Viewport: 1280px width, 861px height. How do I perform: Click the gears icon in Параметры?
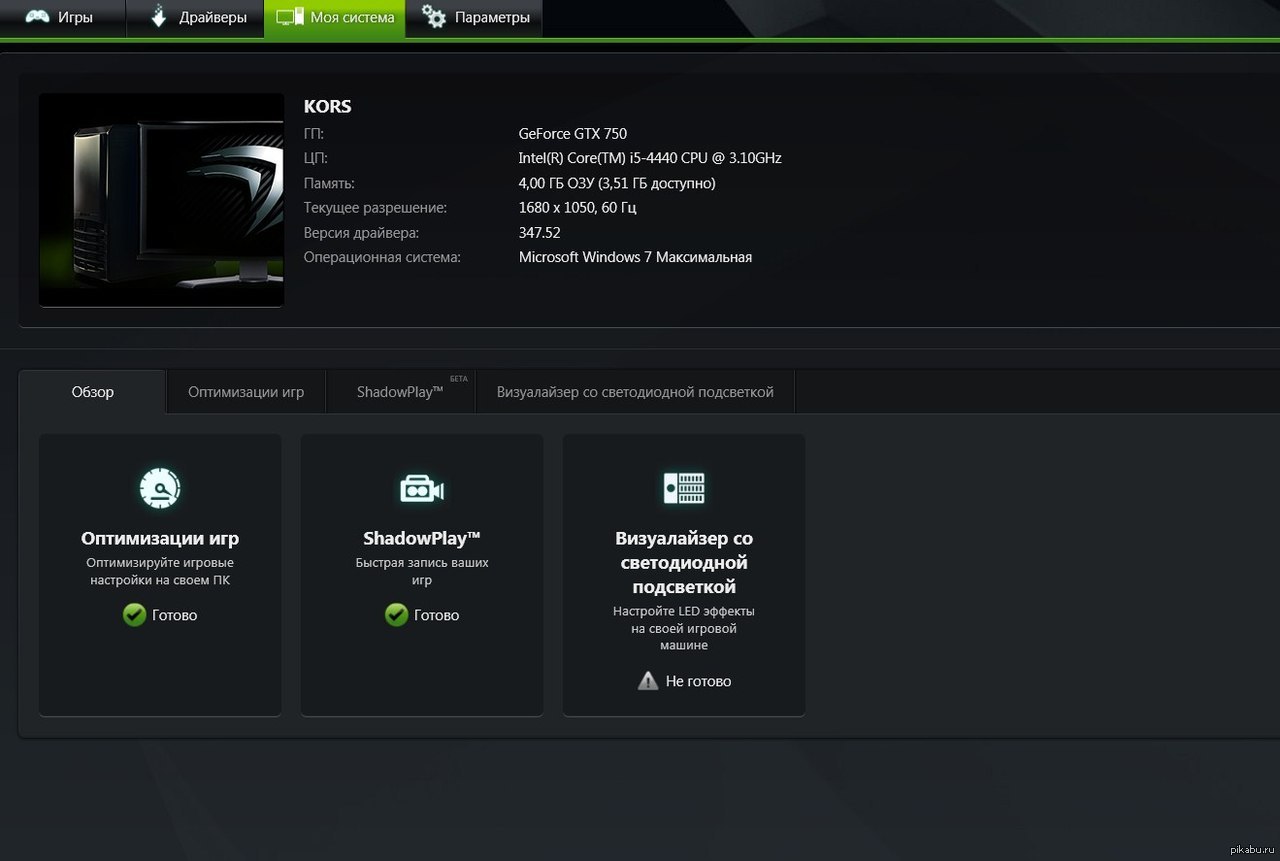434,17
